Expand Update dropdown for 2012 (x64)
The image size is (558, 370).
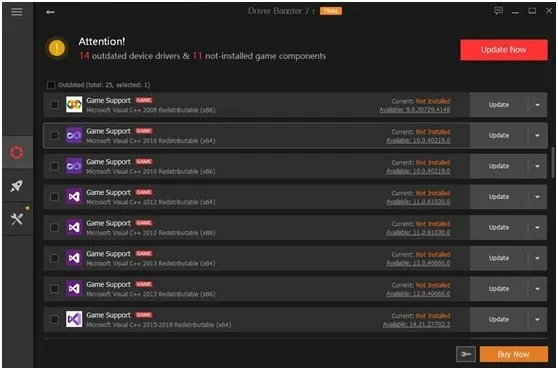coord(537,196)
